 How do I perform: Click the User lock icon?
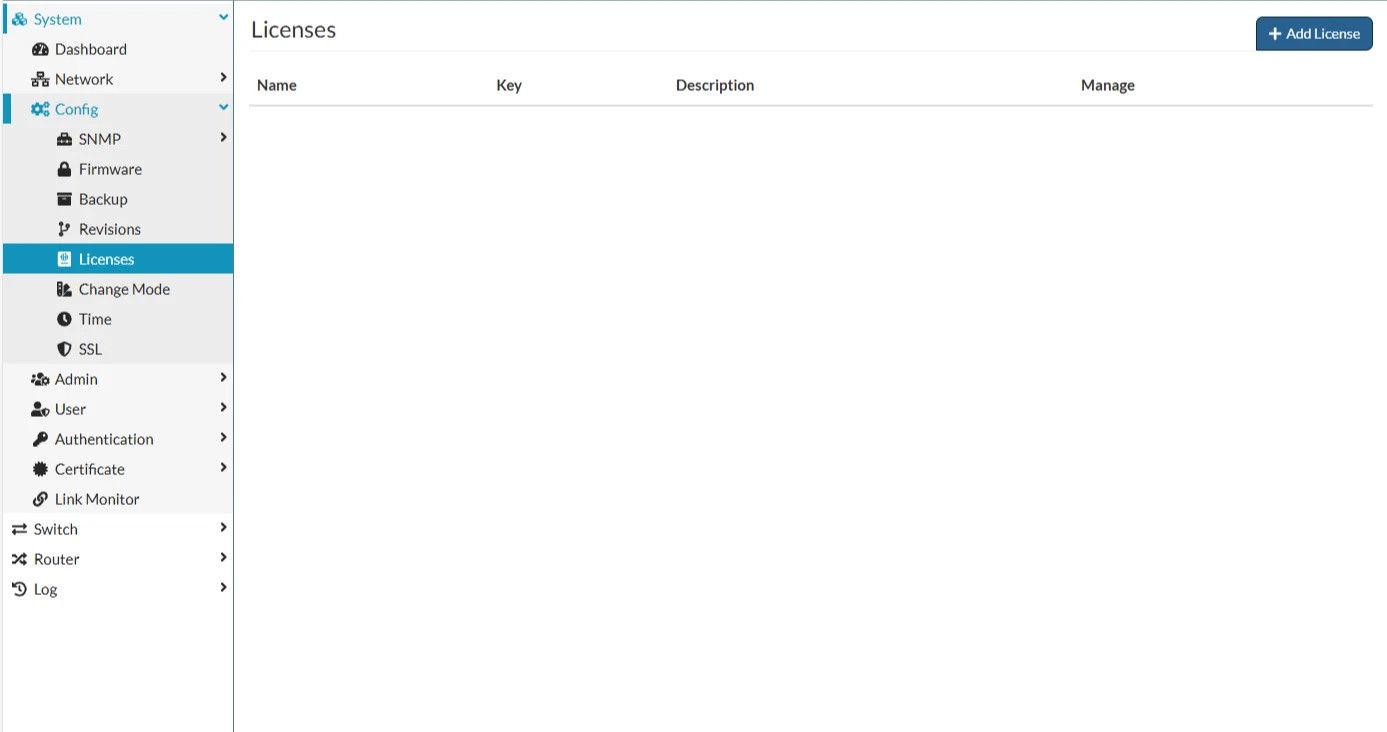(40, 409)
